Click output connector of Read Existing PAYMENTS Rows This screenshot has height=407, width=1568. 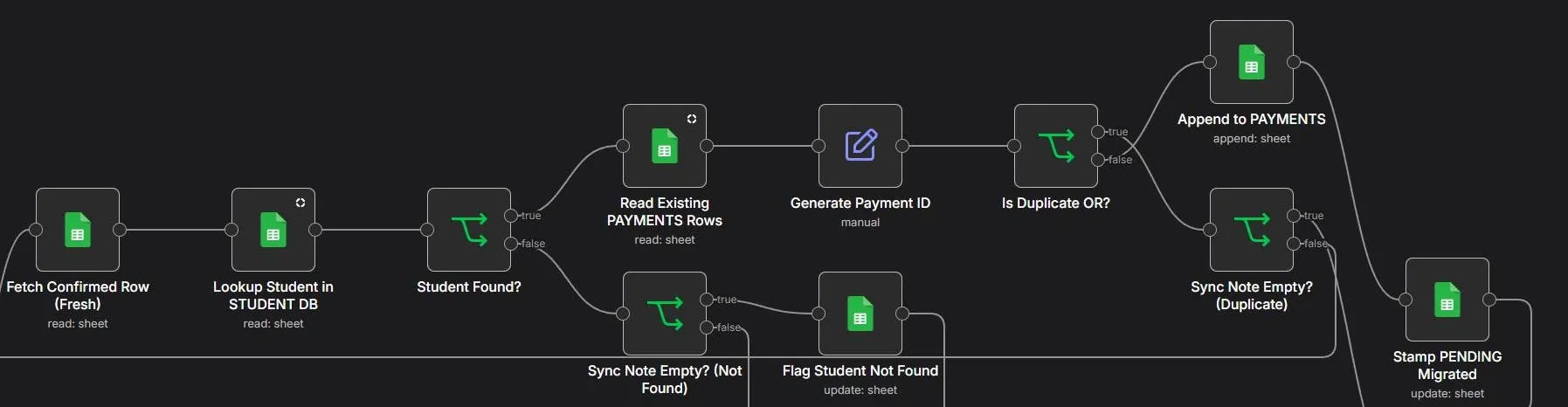707,146
